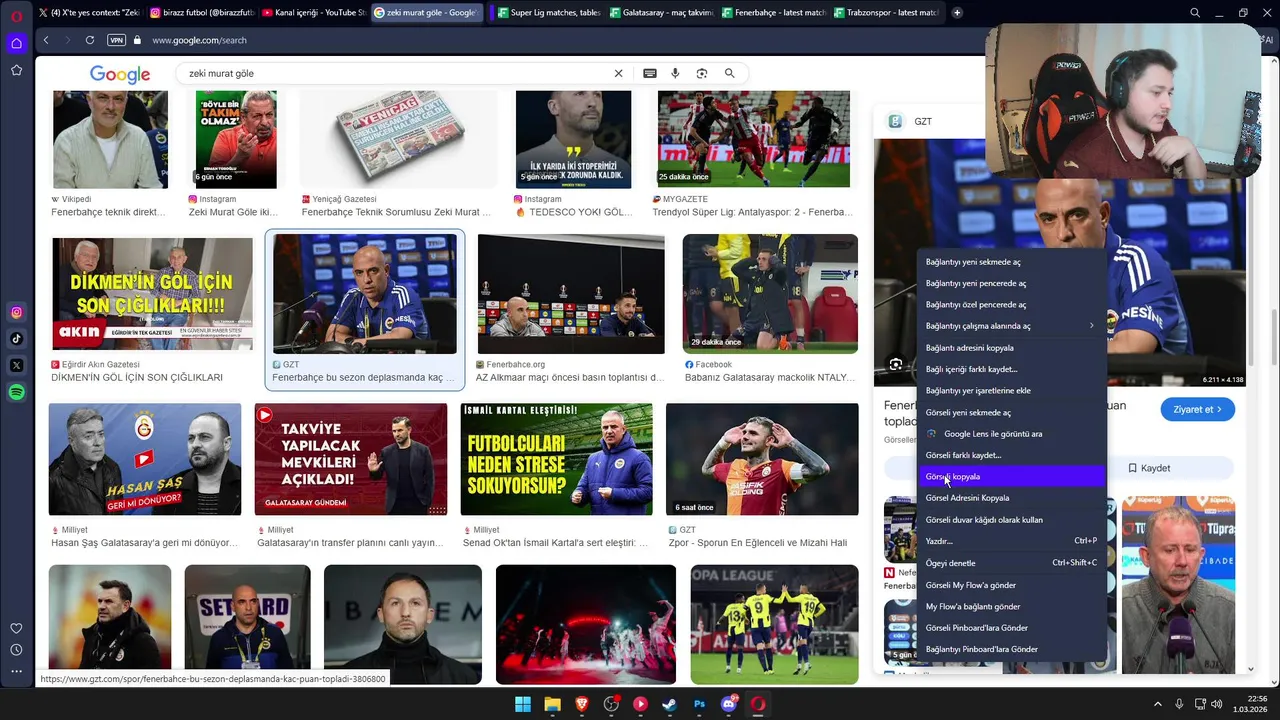Open Brave browser from the taskbar
Viewport: 1280px width, 720px height.
(x=582, y=704)
